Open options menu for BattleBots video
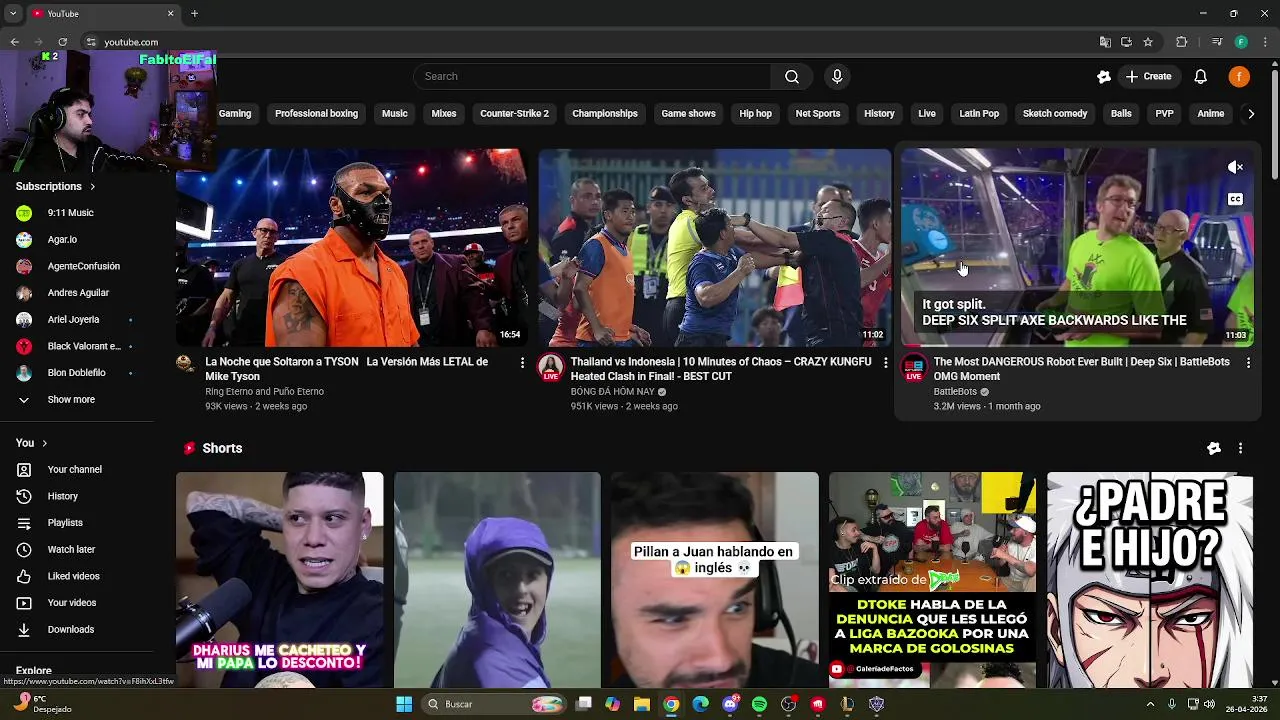Image resolution: width=1280 pixels, height=720 pixels. 1248,362
